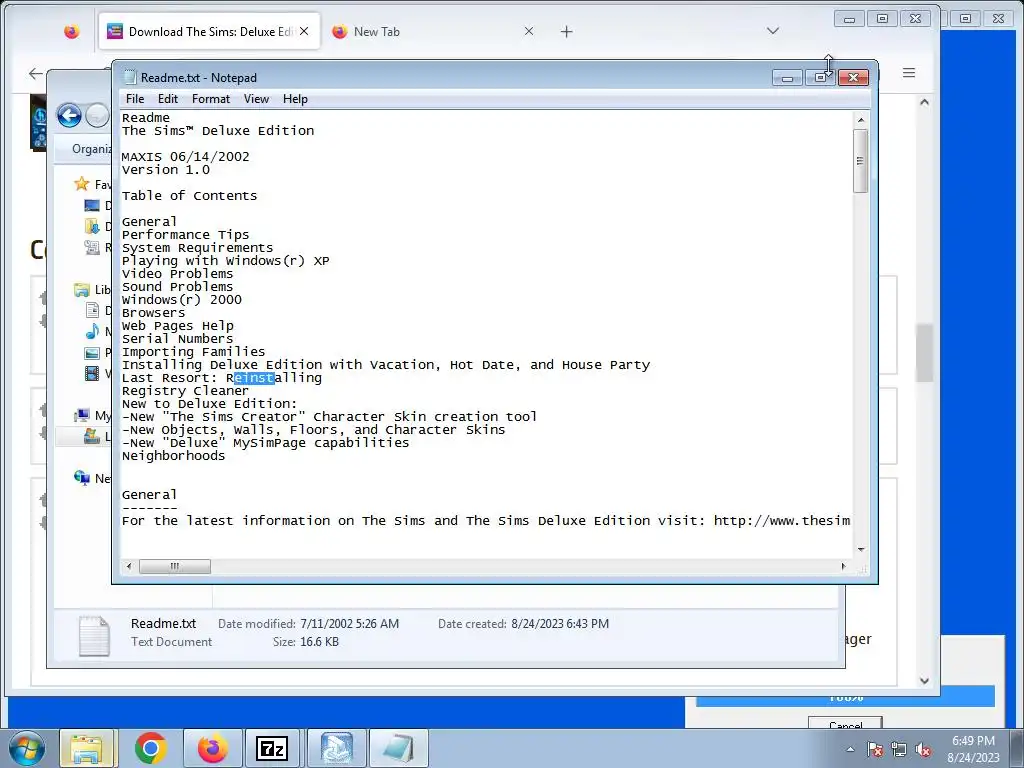This screenshot has width=1024, height=768.
Task: Click Firefox page scrollbar down arrow
Action: pos(924,680)
